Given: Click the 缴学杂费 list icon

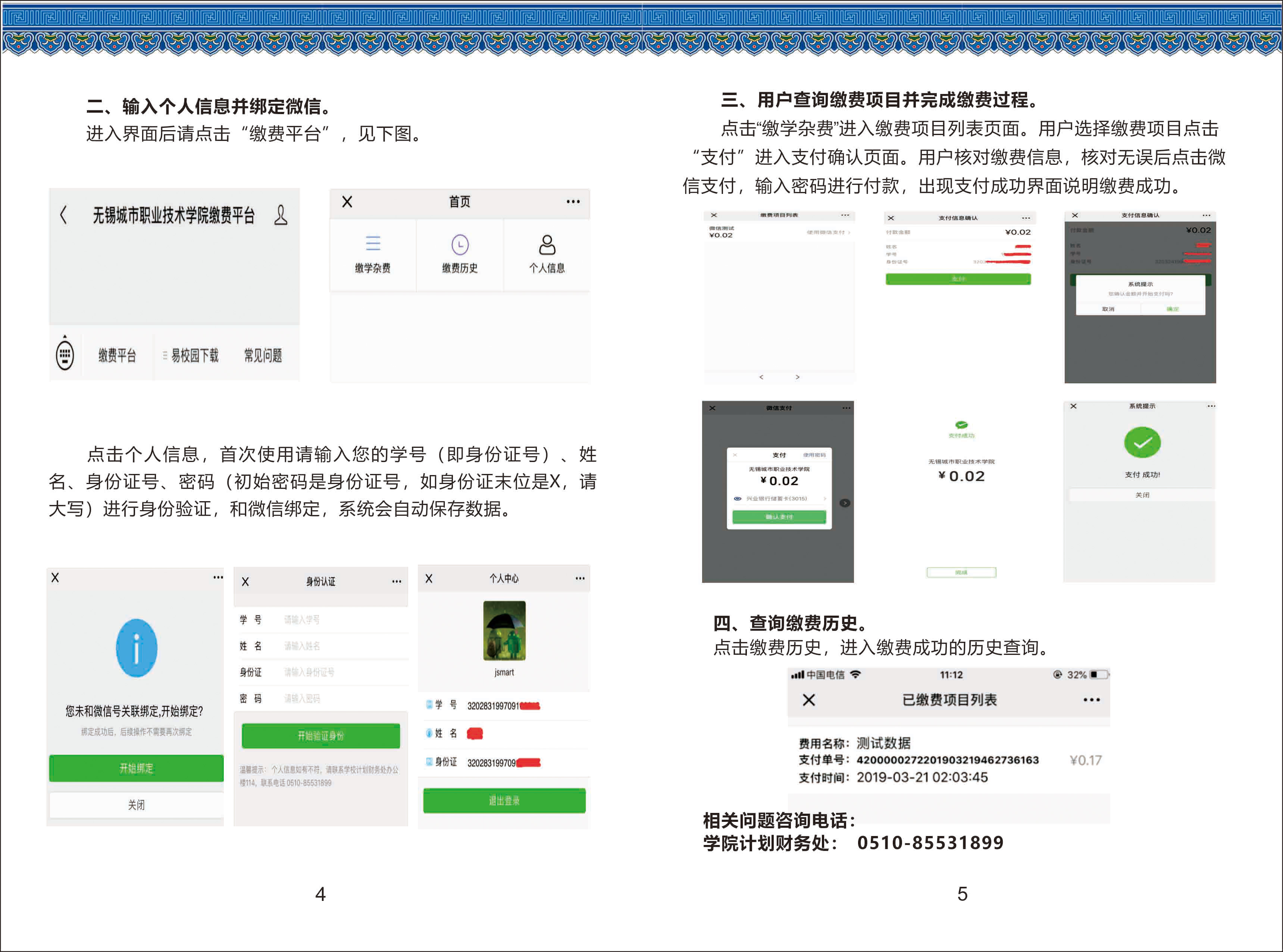Looking at the screenshot, I should point(373,243).
